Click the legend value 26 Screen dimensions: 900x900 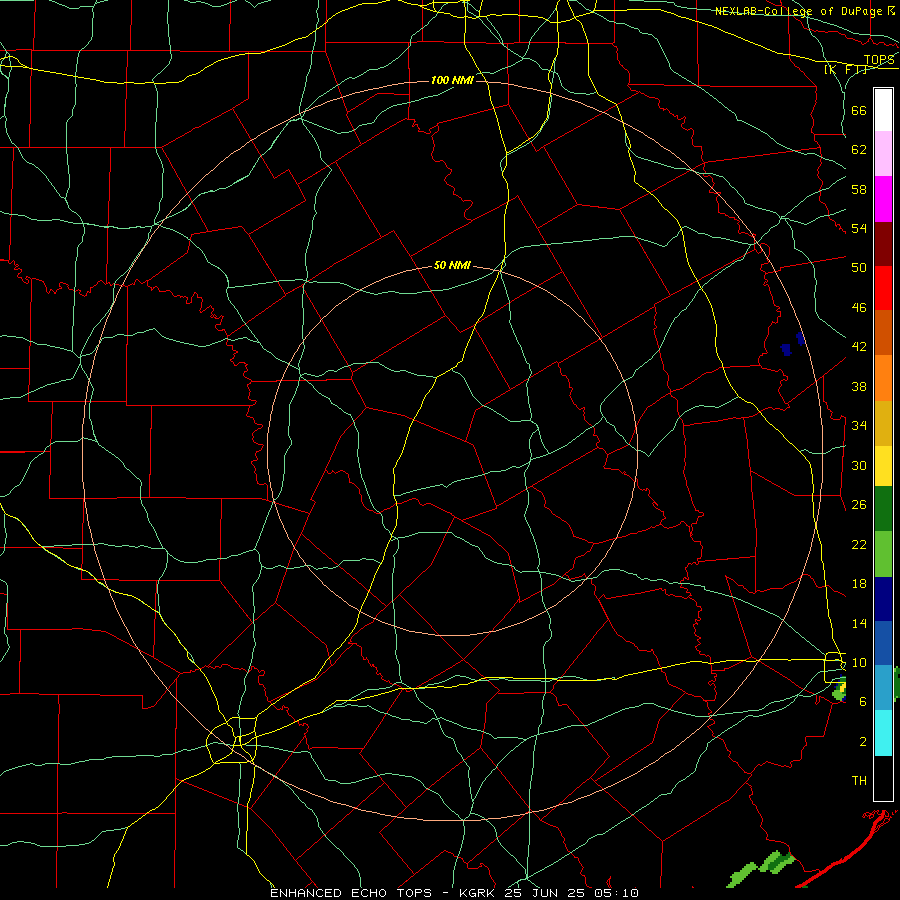(x=859, y=505)
